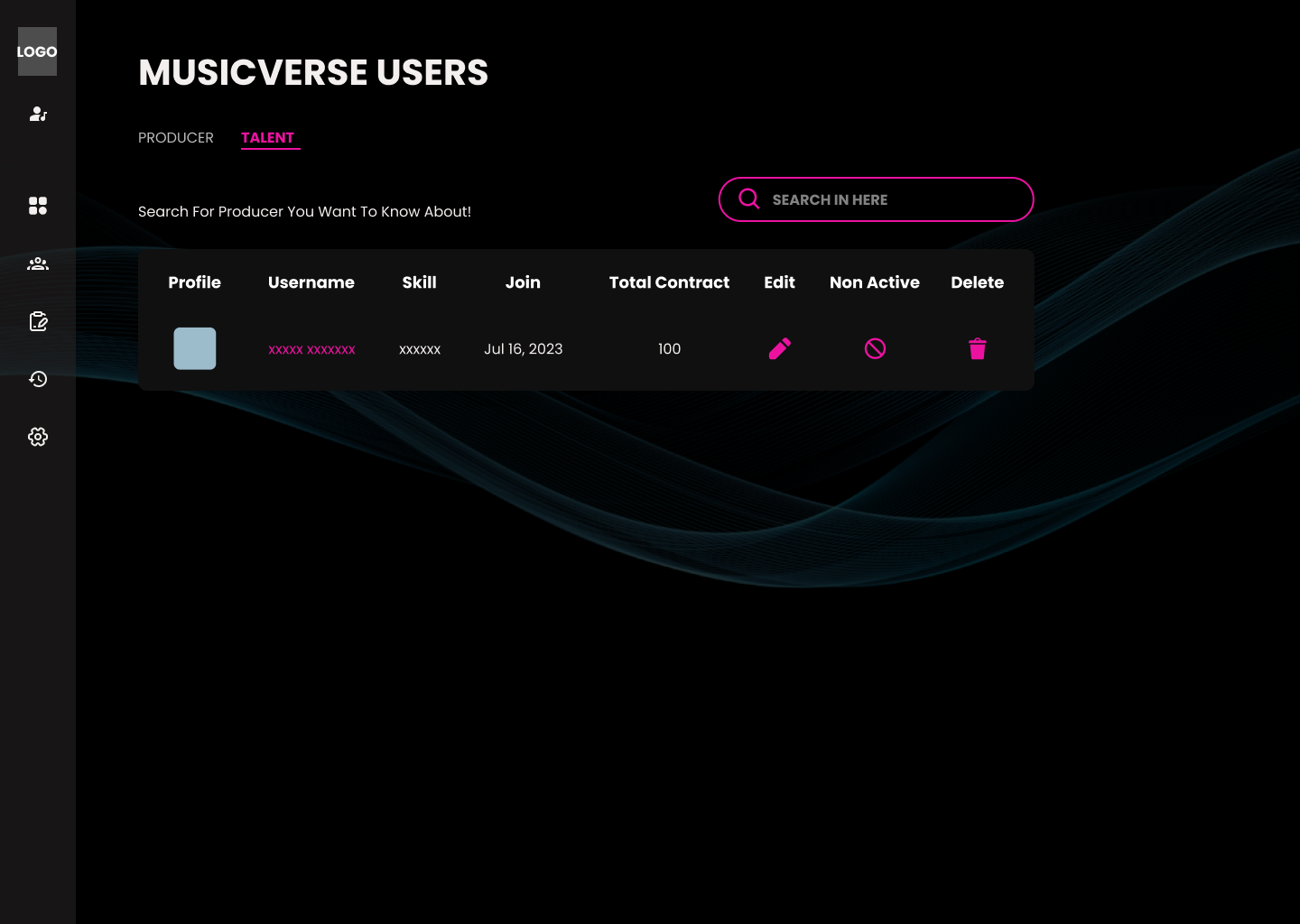Open the users group icon
This screenshot has width=1300, height=924.
click(38, 263)
